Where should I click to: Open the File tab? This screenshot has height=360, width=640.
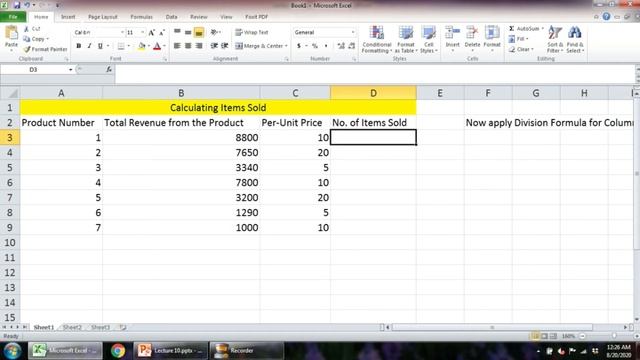[x=13, y=17]
